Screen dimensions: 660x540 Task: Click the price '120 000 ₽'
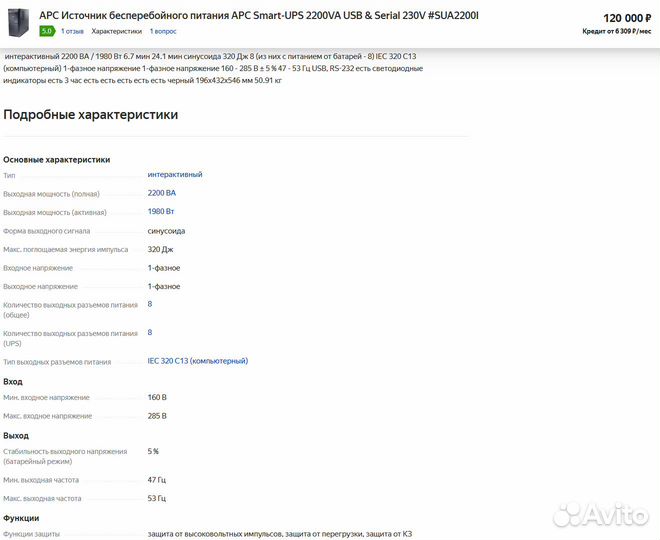[627, 18]
